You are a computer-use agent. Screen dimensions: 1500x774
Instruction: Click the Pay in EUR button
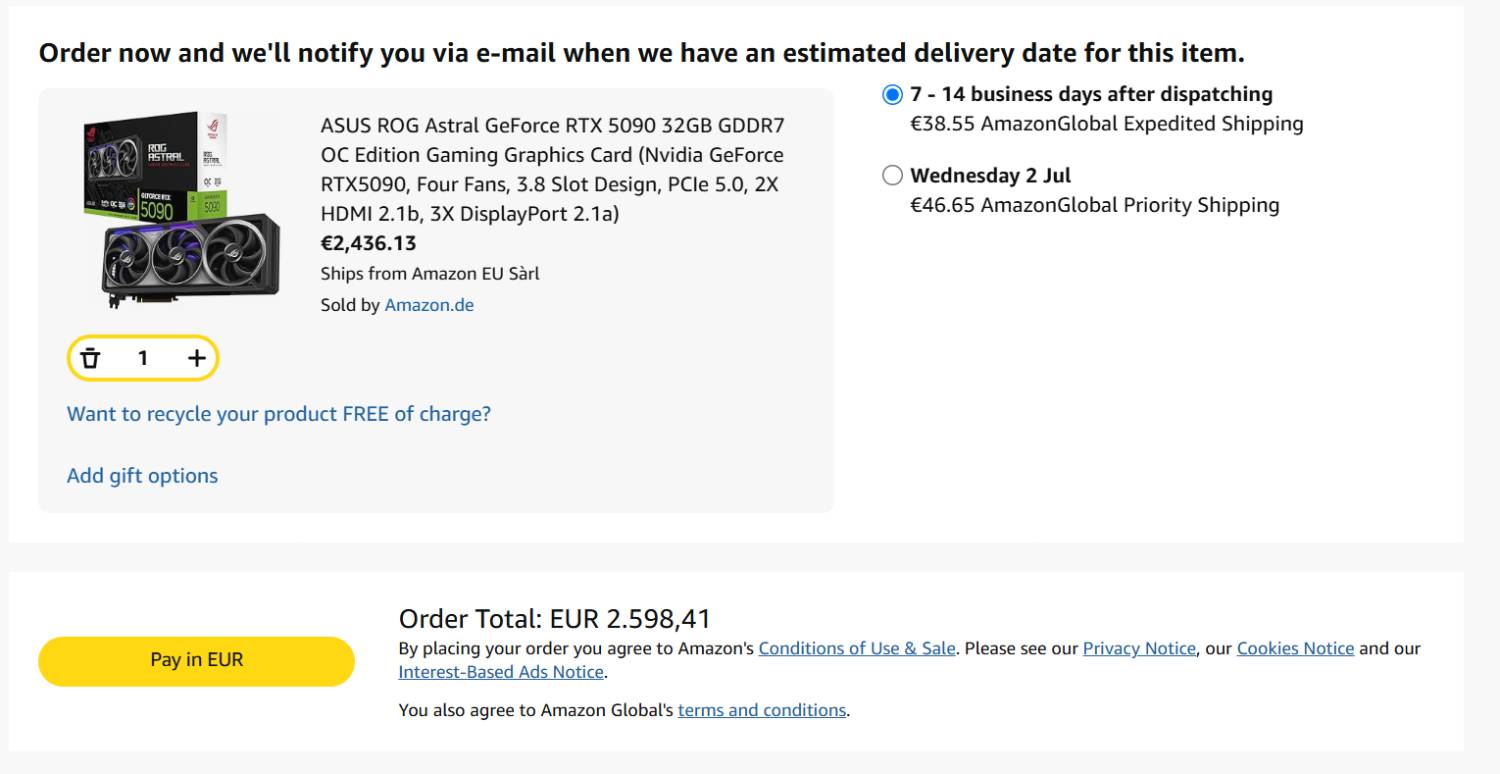click(x=196, y=660)
